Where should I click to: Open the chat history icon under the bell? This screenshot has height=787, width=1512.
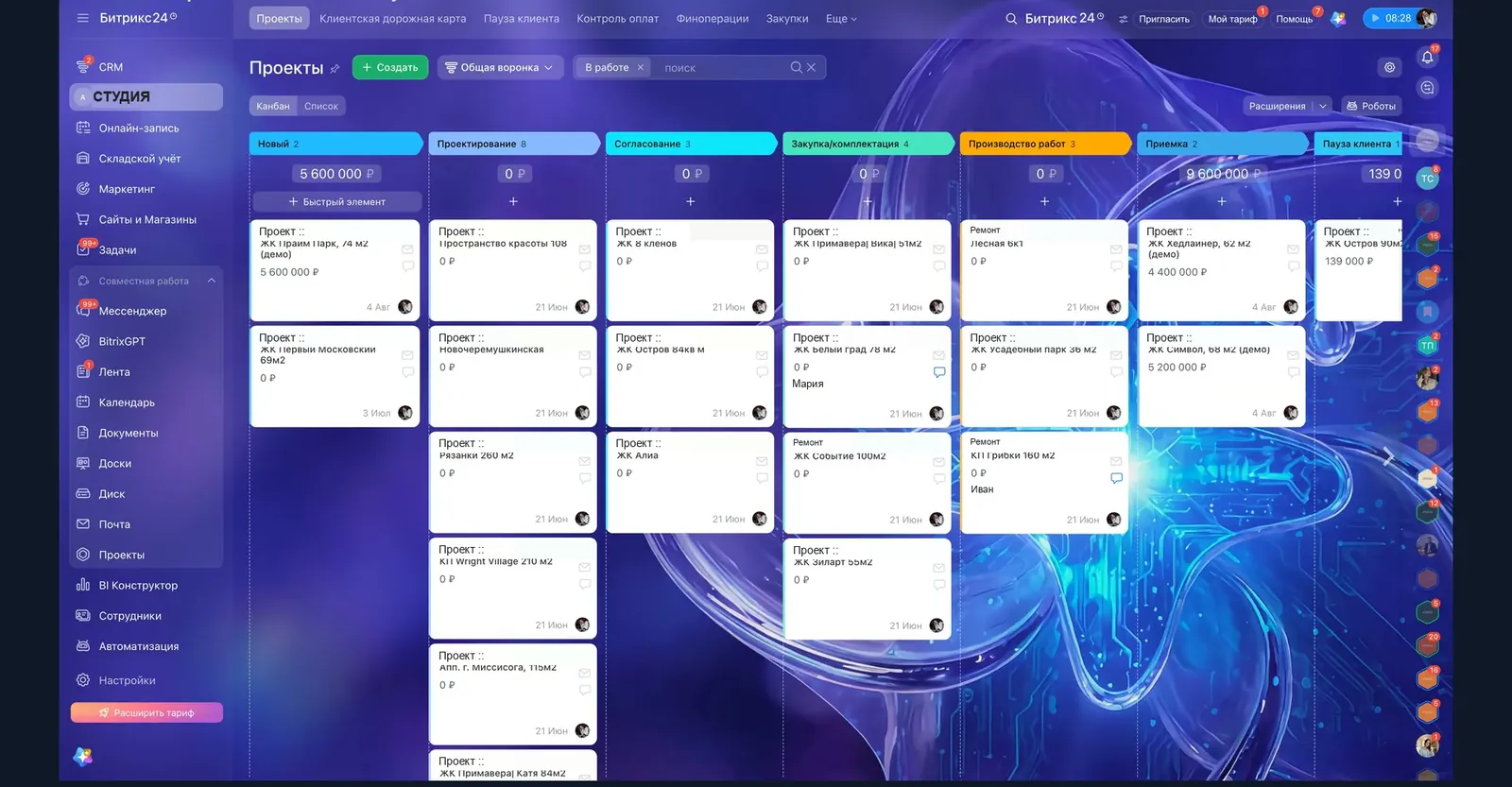(1427, 88)
